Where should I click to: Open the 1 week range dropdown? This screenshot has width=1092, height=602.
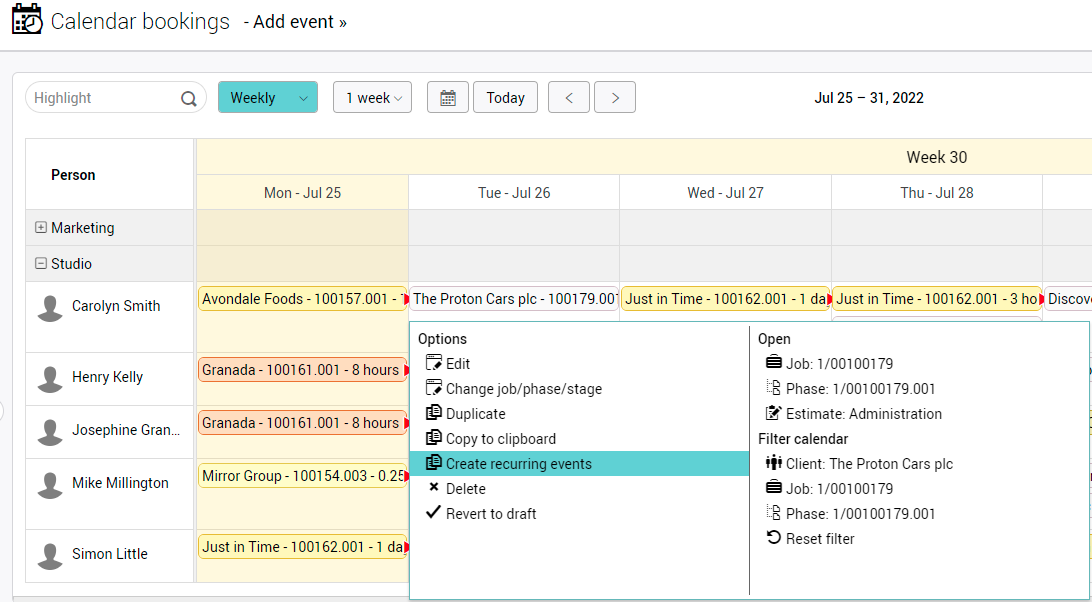pyautogui.click(x=373, y=98)
